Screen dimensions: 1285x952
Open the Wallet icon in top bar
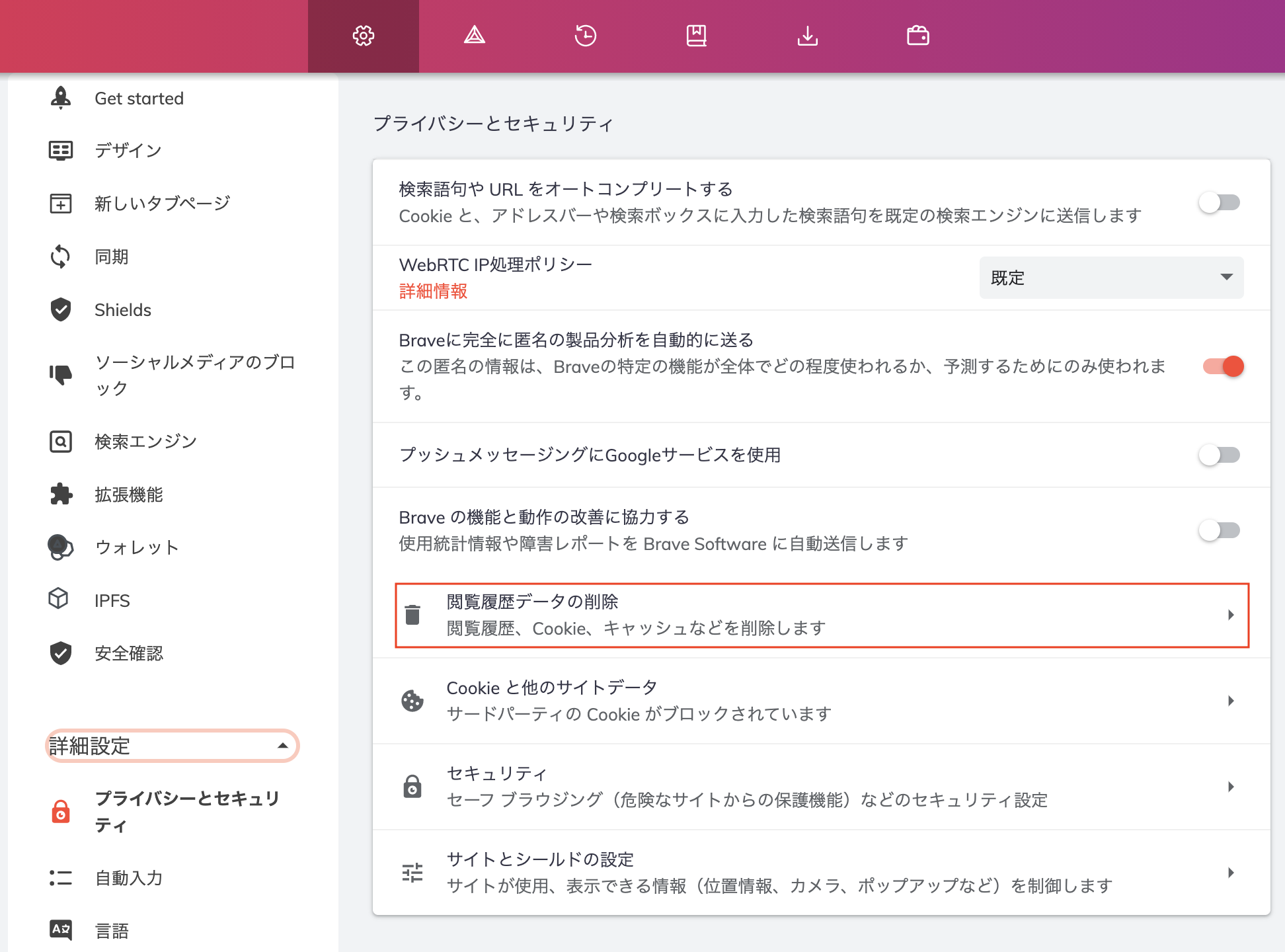point(918,36)
